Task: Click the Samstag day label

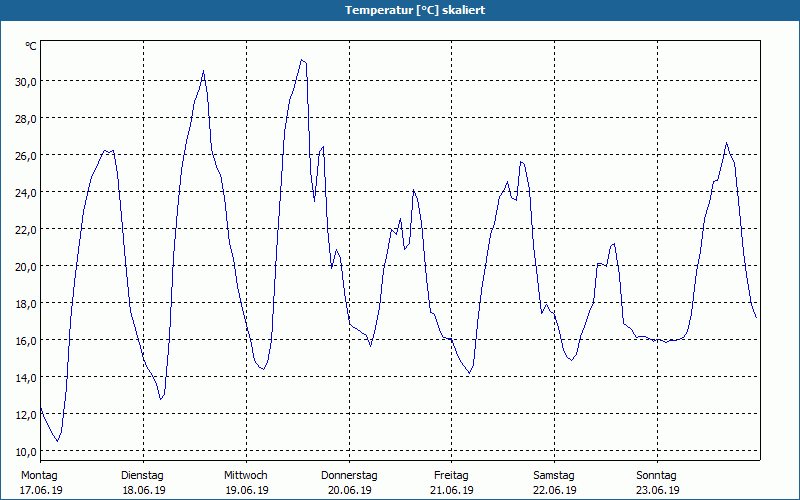Action: tap(554, 476)
